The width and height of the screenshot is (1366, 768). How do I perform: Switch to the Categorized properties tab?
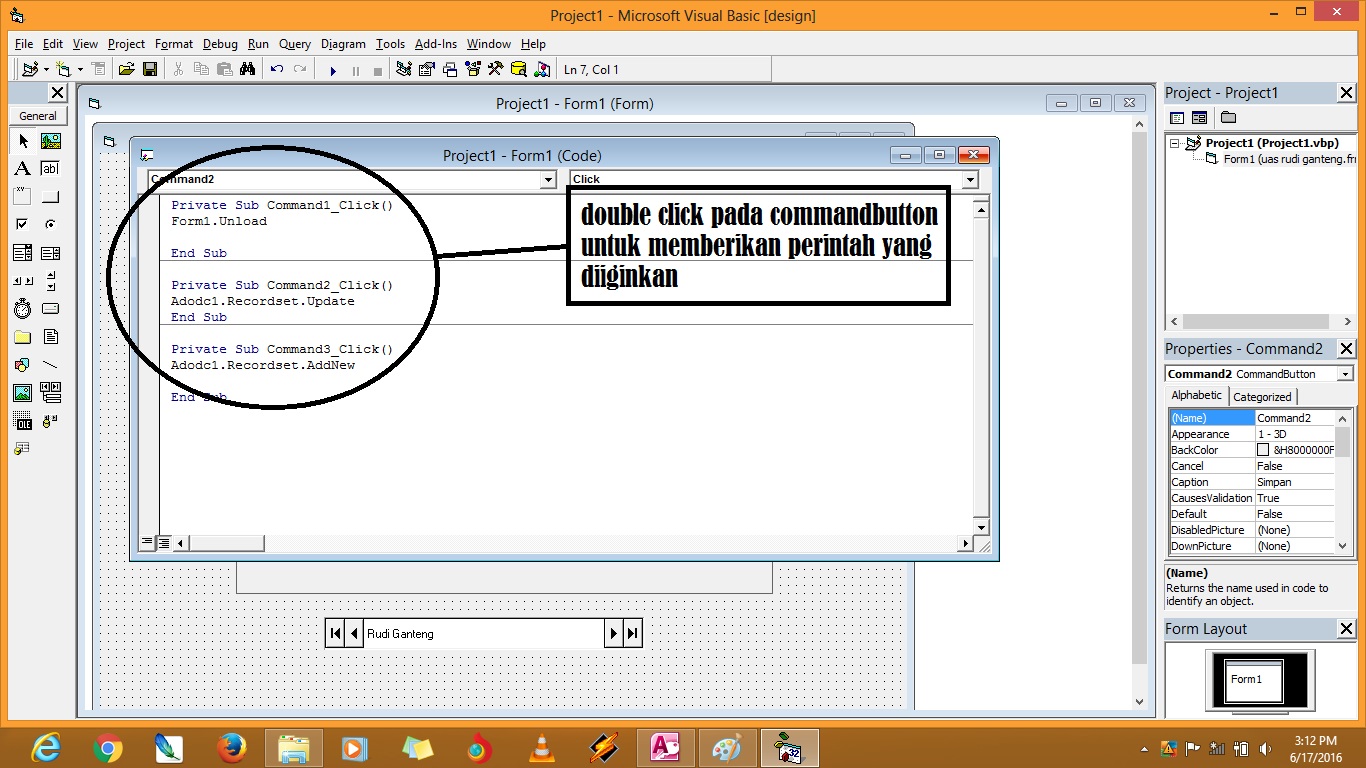1262,396
